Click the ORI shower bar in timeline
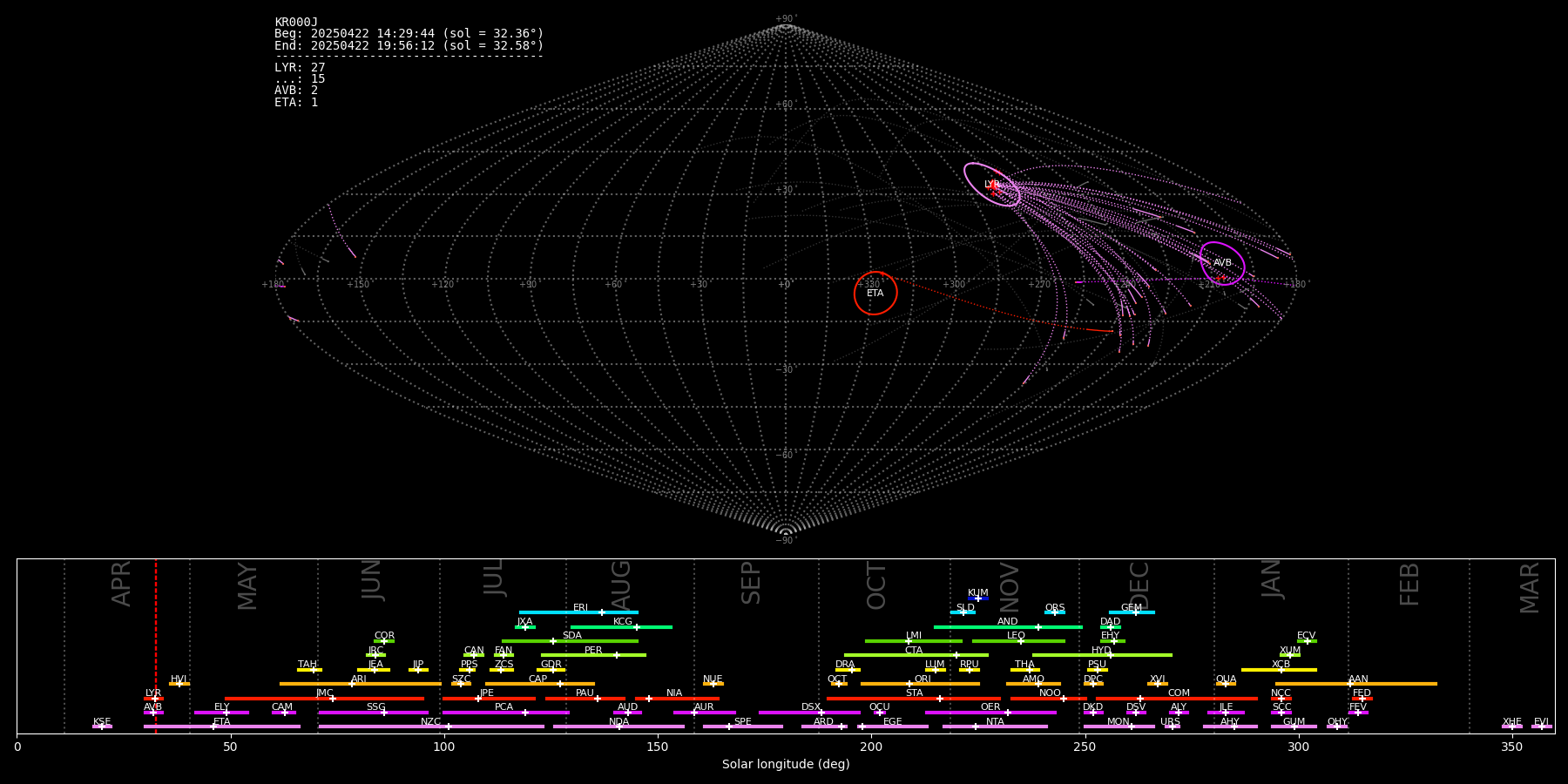Image resolution: width=1568 pixels, height=784 pixels. pos(920,684)
